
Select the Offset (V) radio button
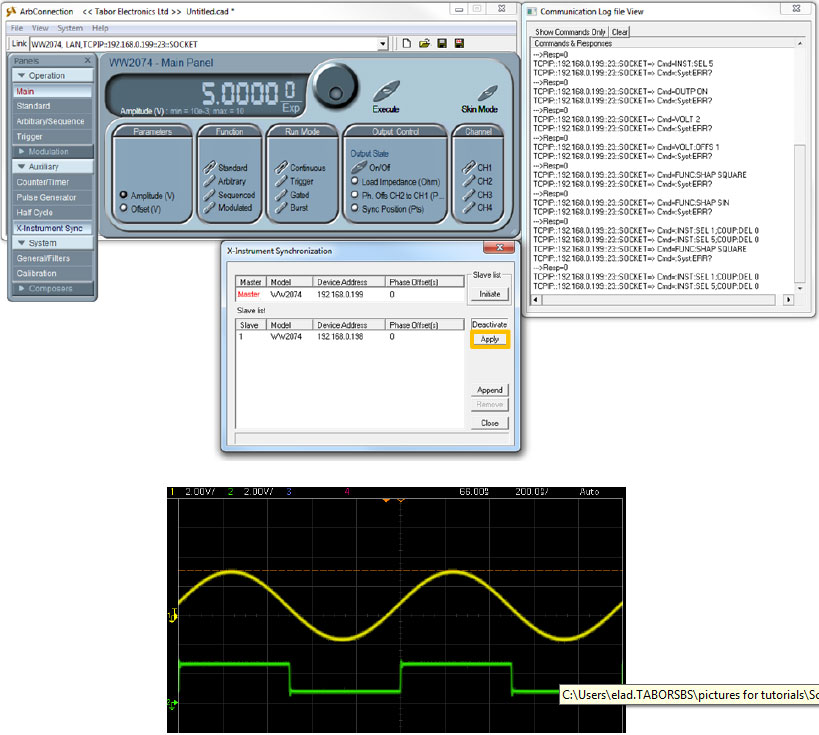tap(124, 209)
